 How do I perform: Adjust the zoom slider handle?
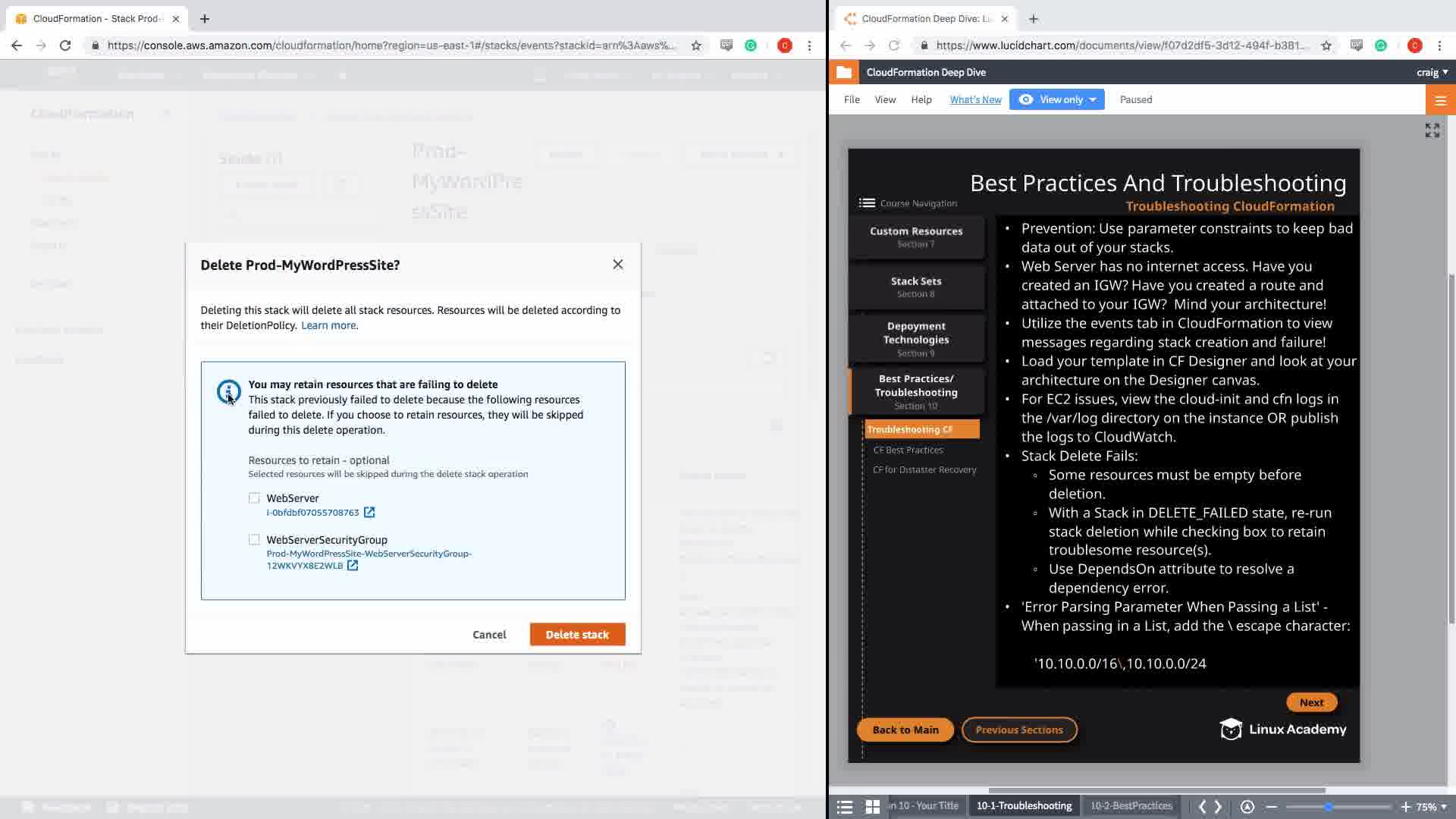(1329, 807)
